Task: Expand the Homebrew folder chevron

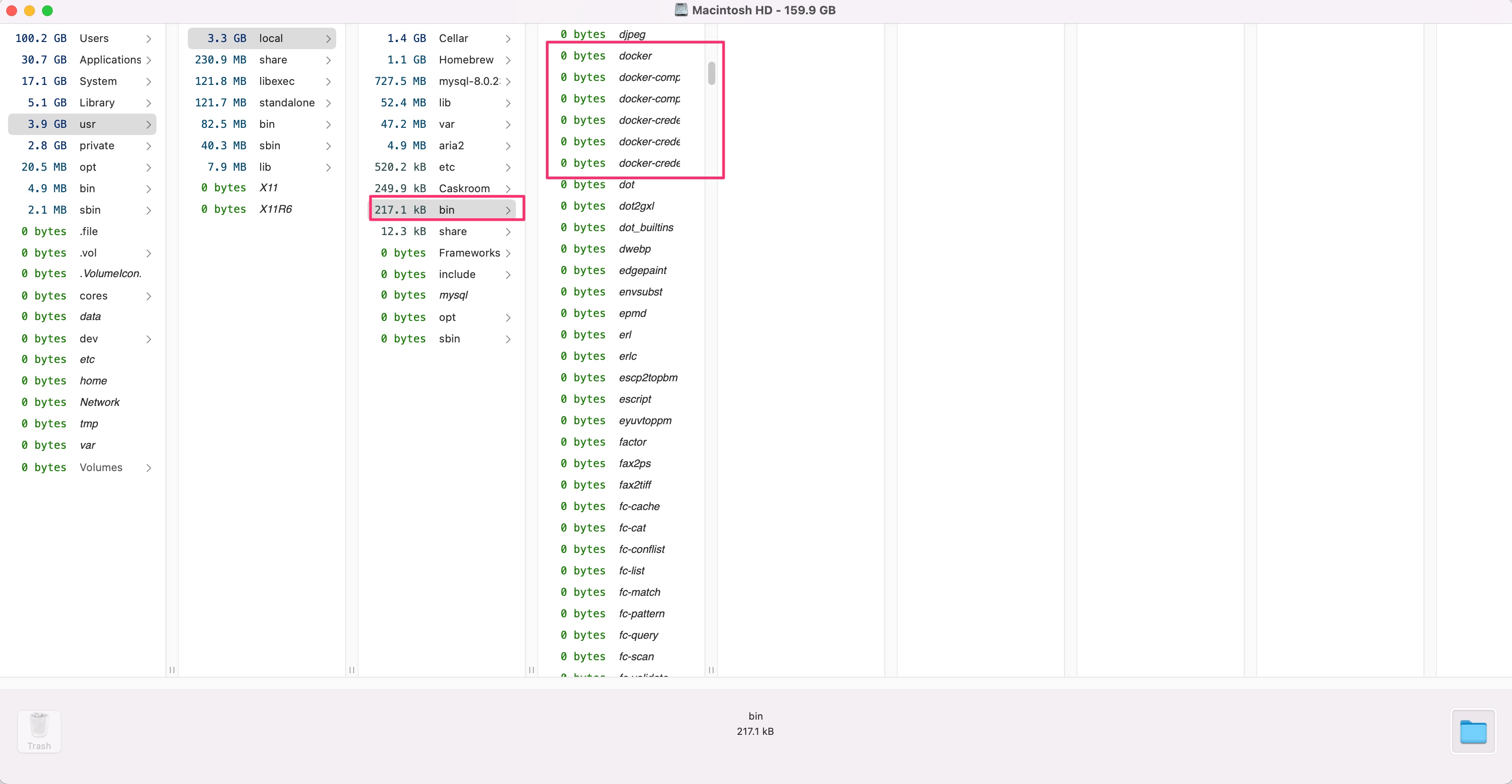Action: (x=508, y=60)
